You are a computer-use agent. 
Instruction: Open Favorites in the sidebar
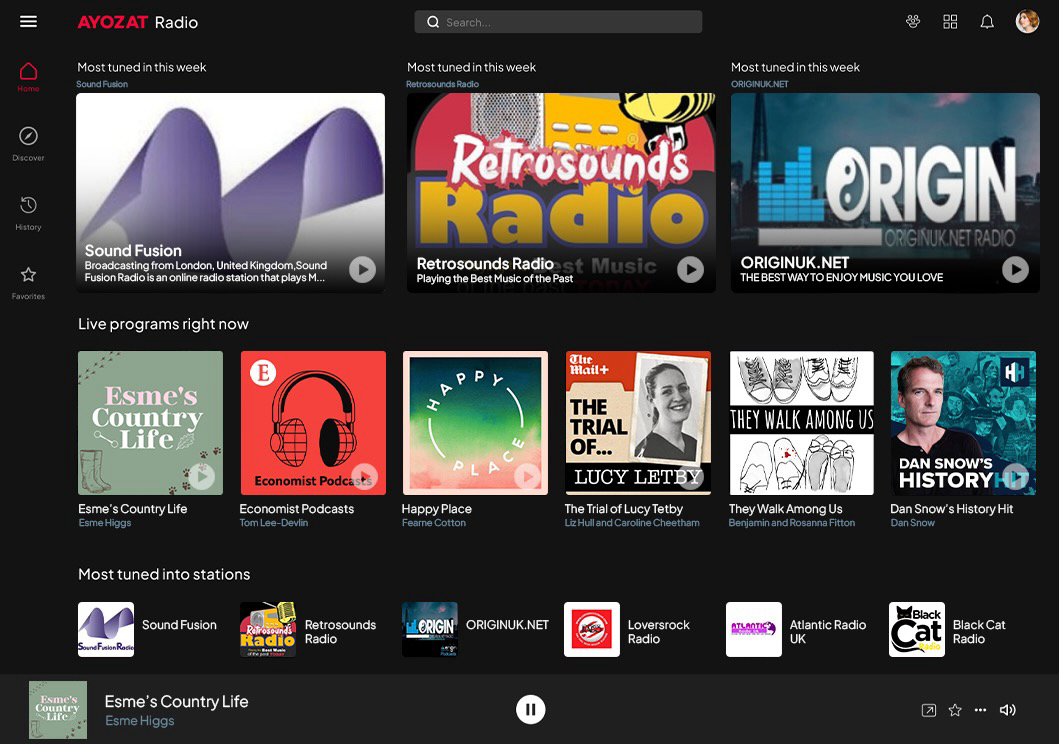(28, 283)
